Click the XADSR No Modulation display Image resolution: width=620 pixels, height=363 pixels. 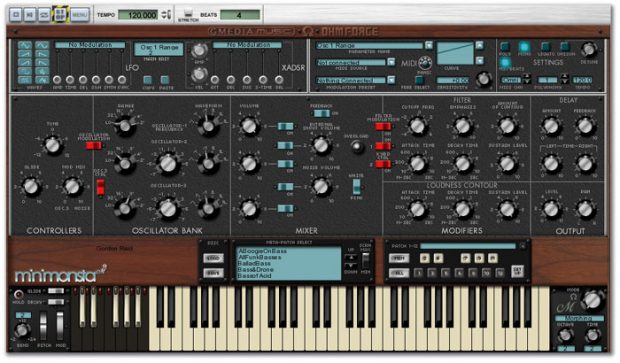coord(247,45)
